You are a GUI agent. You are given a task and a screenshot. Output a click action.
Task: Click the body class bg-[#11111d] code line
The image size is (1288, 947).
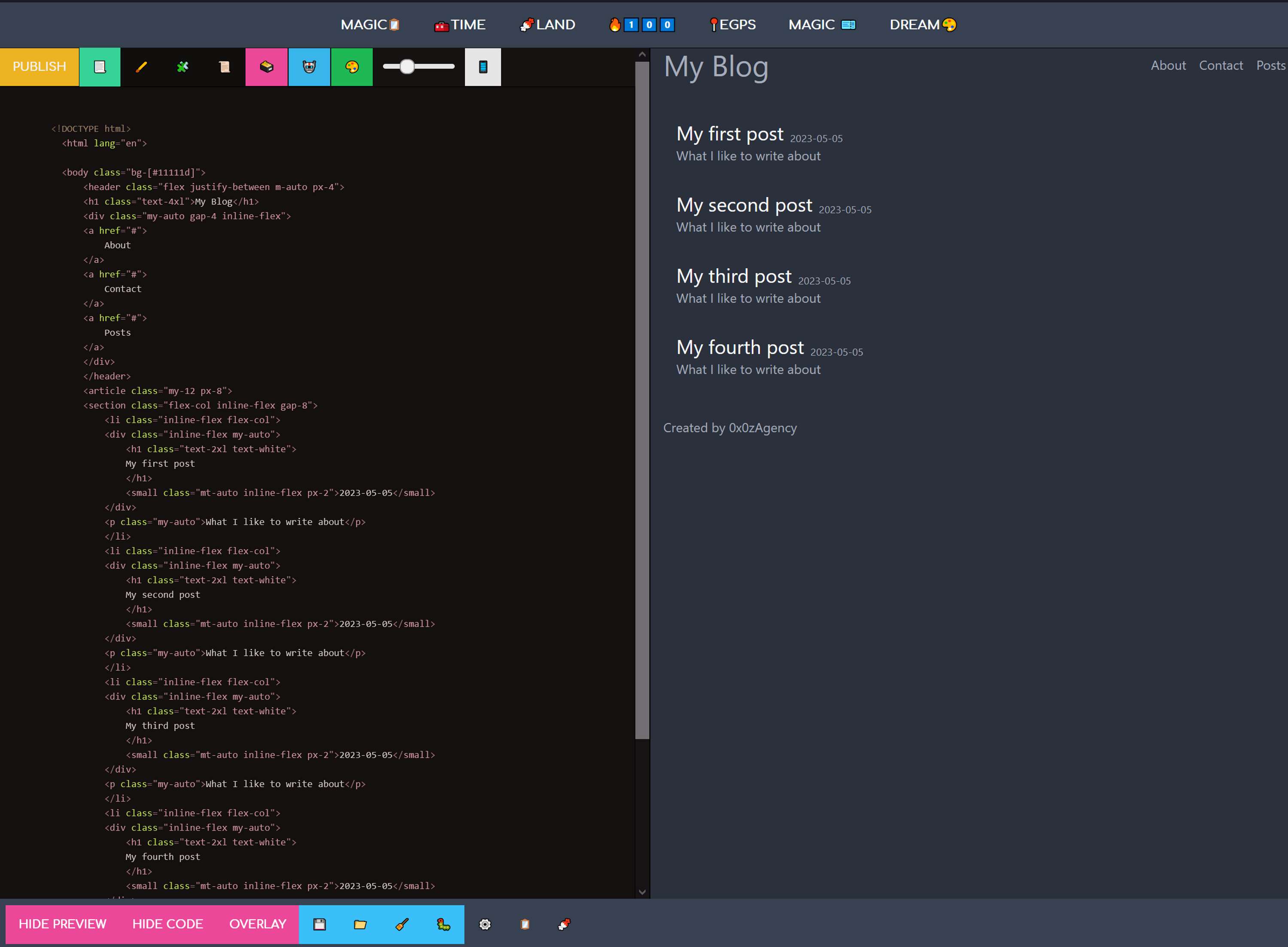click(134, 172)
